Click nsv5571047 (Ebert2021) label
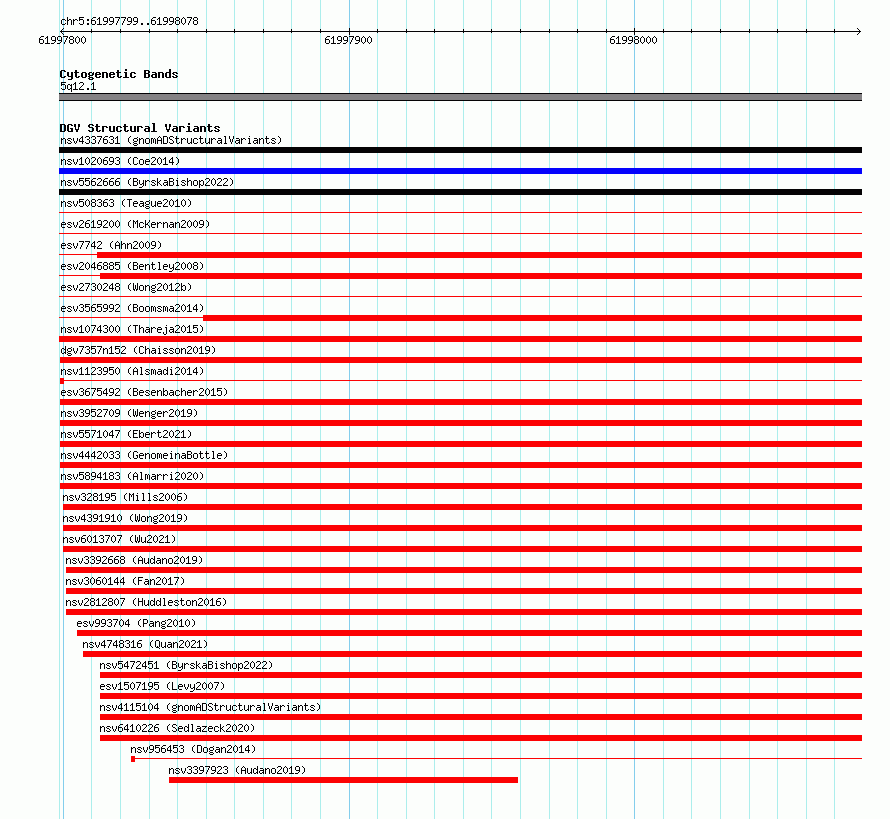The height and width of the screenshot is (819, 890). (126, 434)
